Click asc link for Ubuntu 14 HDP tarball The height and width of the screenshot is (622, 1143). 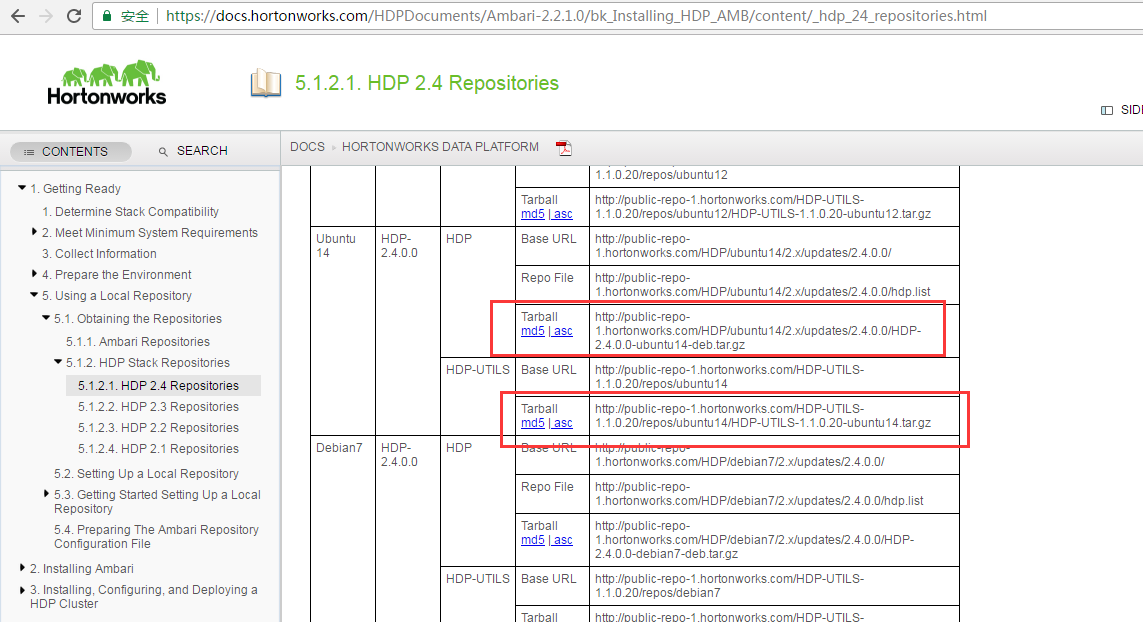coord(562,331)
